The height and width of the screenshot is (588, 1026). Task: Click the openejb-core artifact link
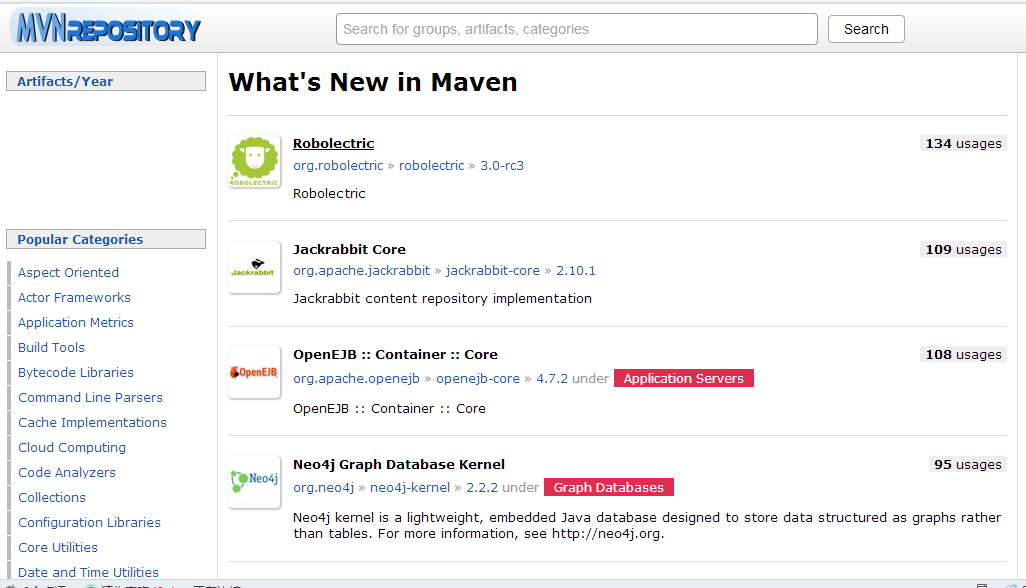point(478,379)
